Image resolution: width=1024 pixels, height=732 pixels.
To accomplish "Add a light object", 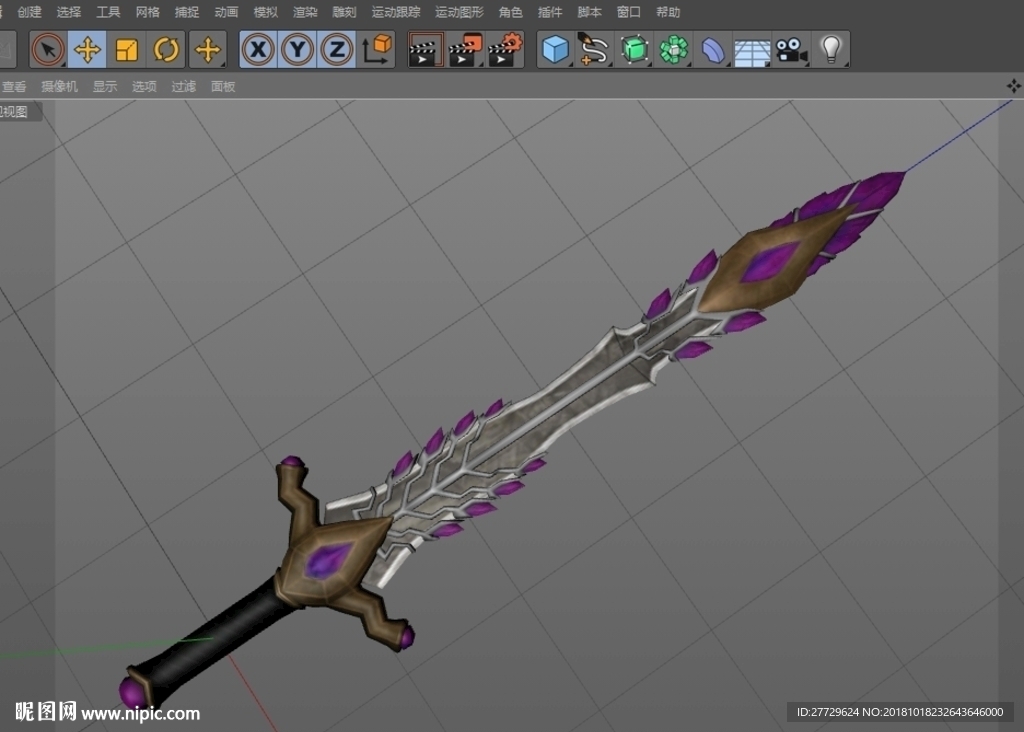I will [x=831, y=50].
